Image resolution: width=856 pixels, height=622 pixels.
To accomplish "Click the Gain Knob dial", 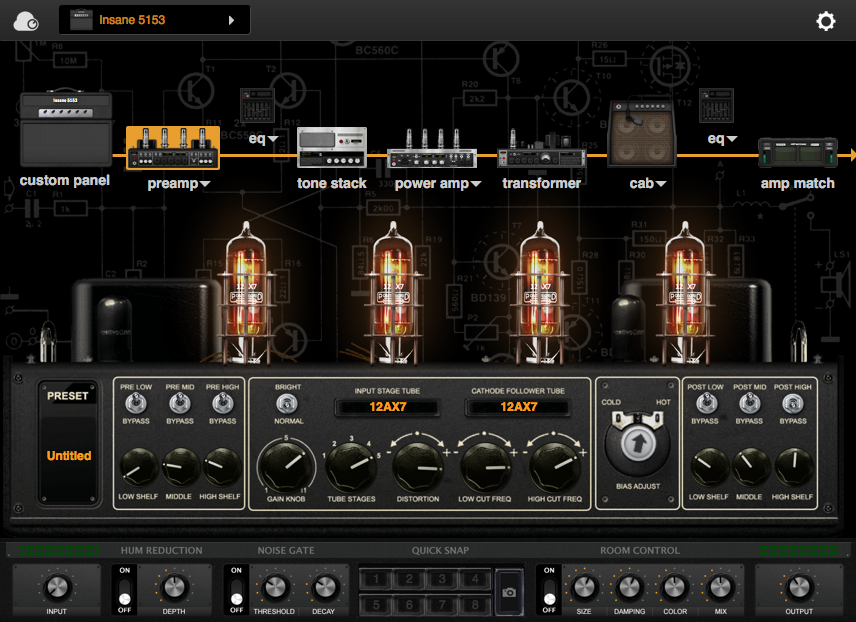I will click(x=286, y=465).
